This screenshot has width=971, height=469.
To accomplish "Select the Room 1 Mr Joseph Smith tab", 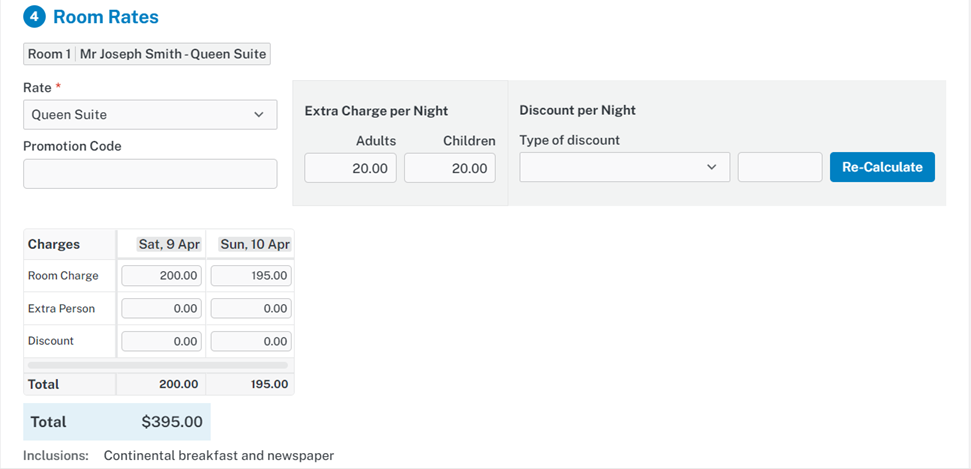I will pyautogui.click(x=147, y=54).
